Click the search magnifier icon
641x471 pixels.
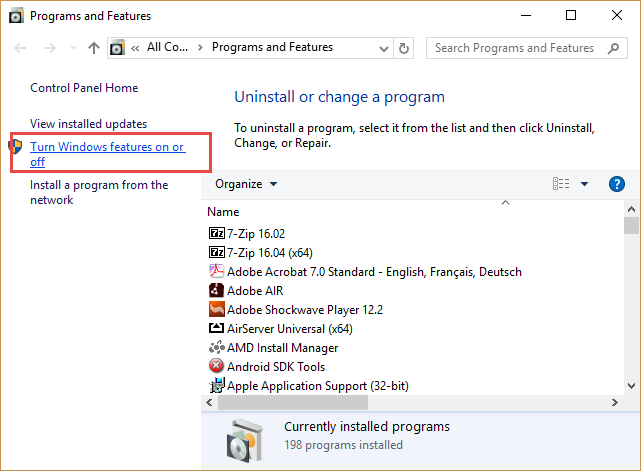[x=613, y=48]
